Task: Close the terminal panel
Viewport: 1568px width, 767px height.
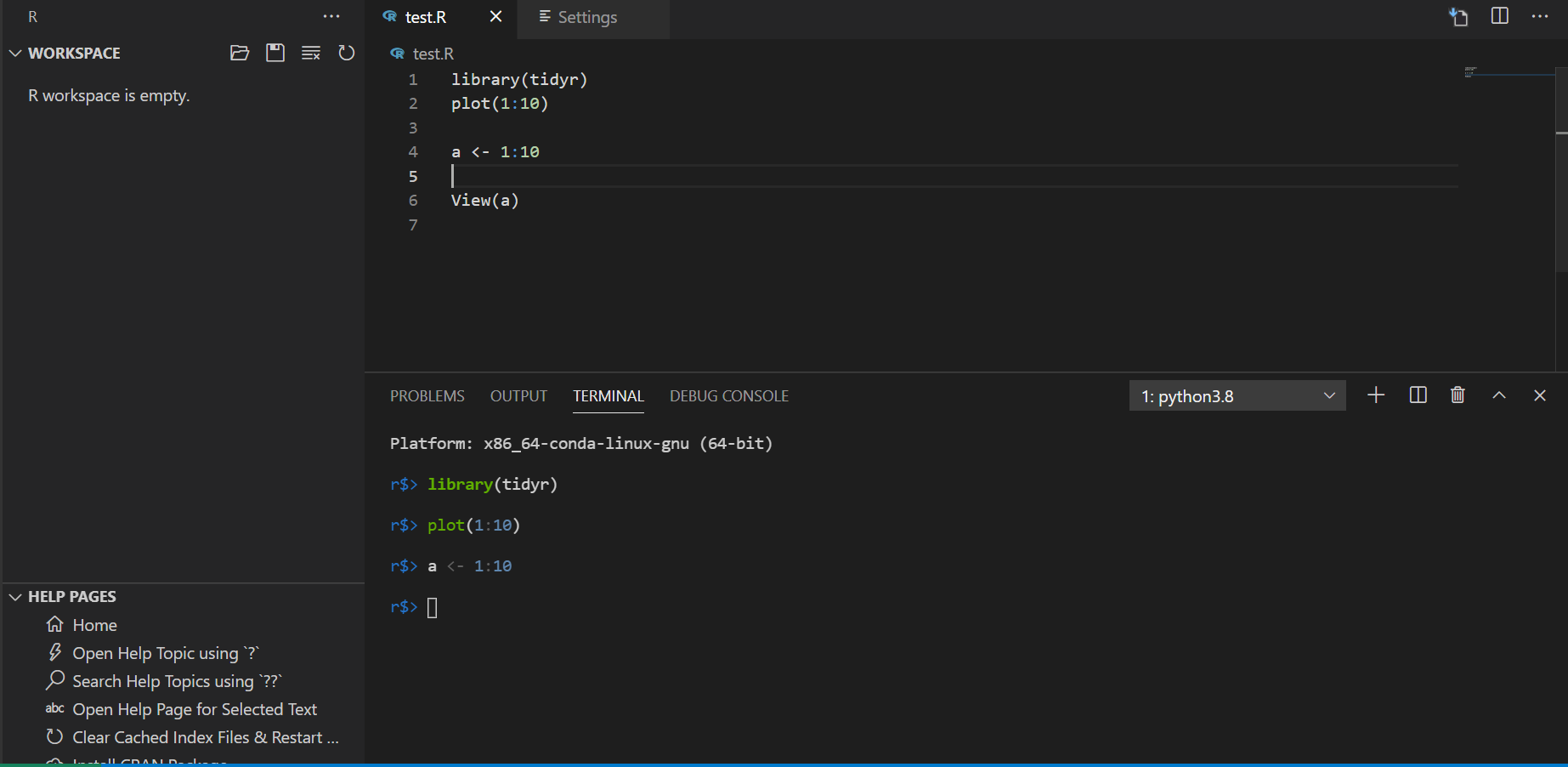Action: click(1539, 395)
